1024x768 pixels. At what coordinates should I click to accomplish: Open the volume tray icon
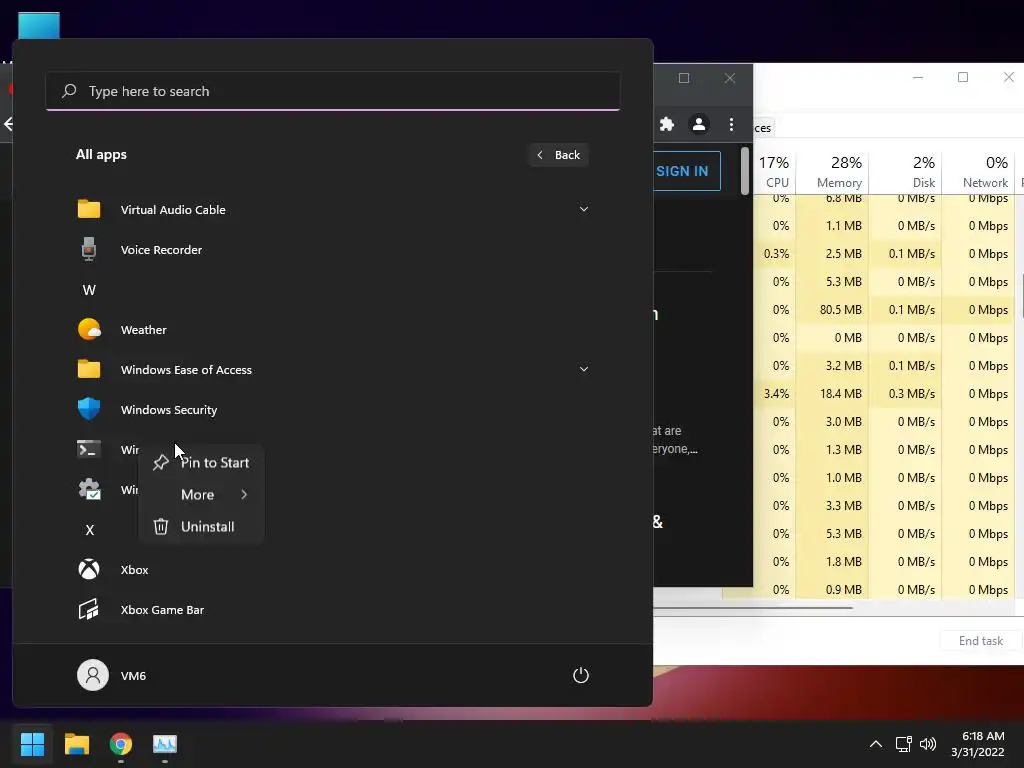click(x=927, y=744)
